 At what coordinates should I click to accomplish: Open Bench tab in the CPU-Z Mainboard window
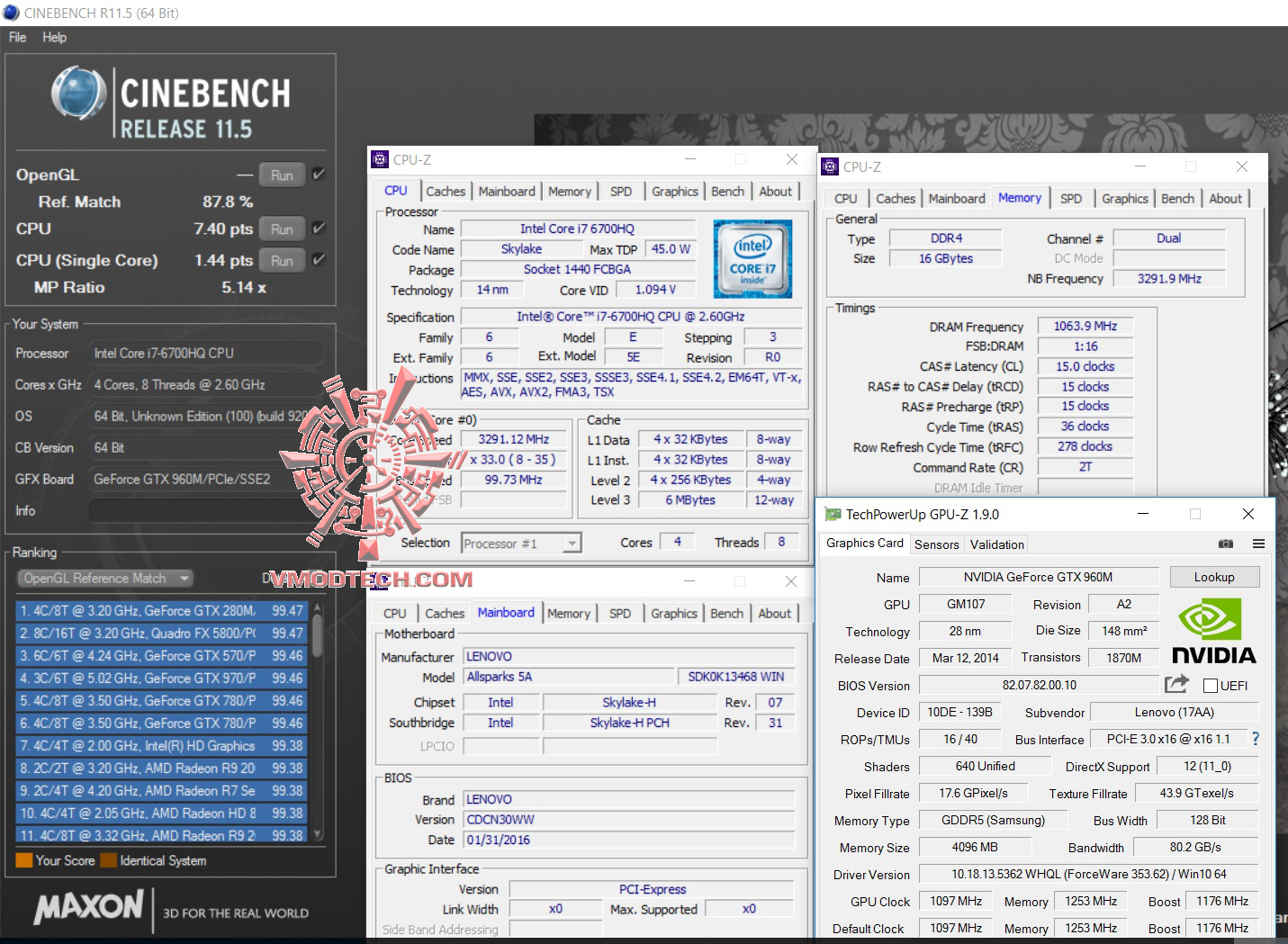tap(727, 614)
